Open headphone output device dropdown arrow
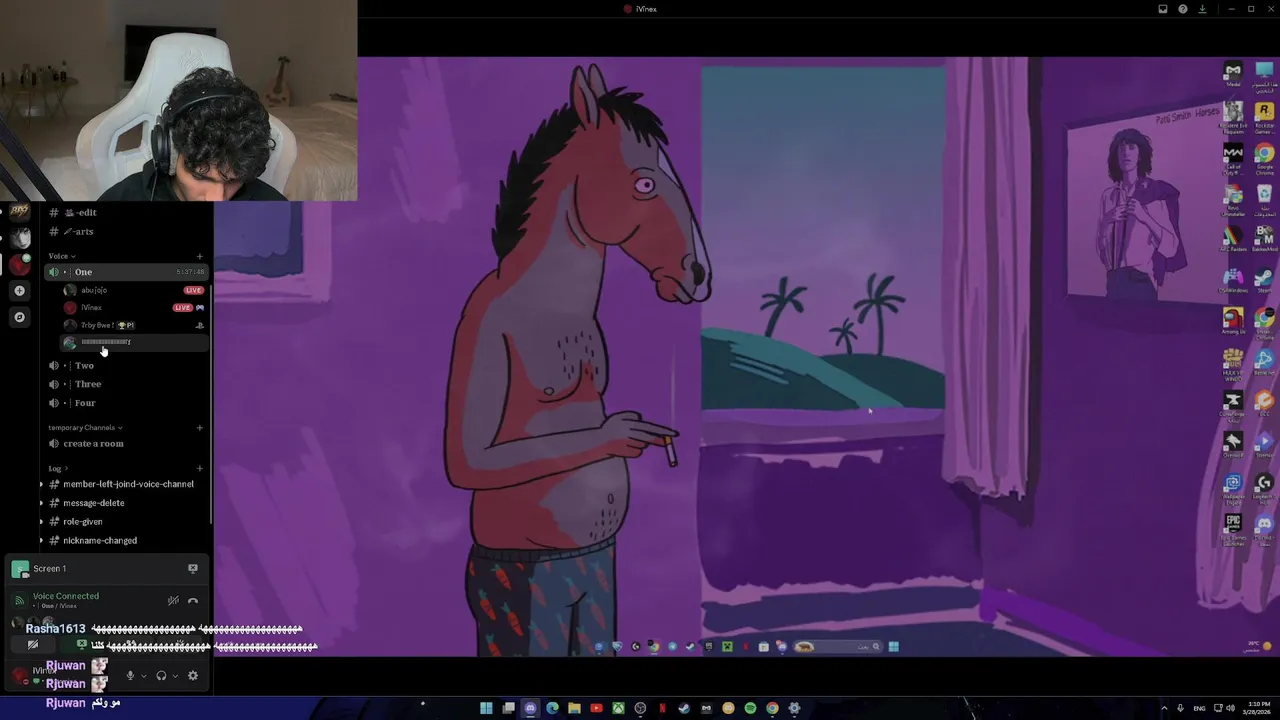This screenshot has width=1280, height=720. [175, 676]
